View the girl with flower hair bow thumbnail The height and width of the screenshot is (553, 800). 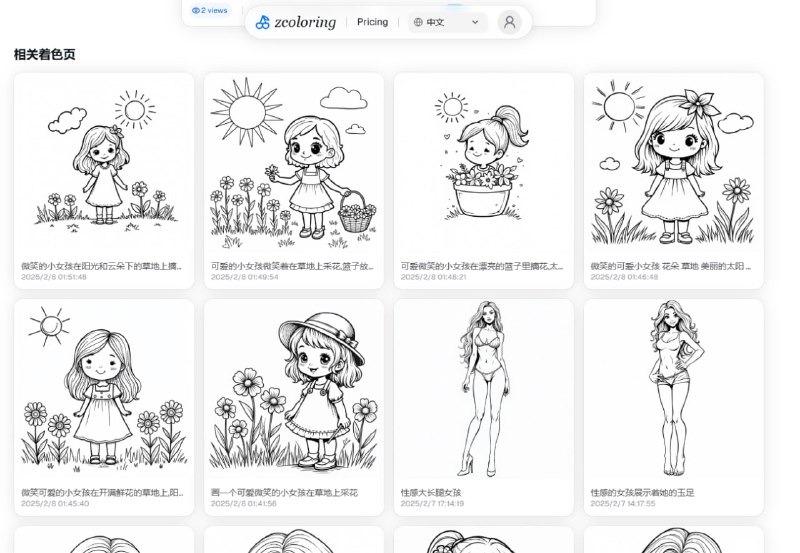674,162
